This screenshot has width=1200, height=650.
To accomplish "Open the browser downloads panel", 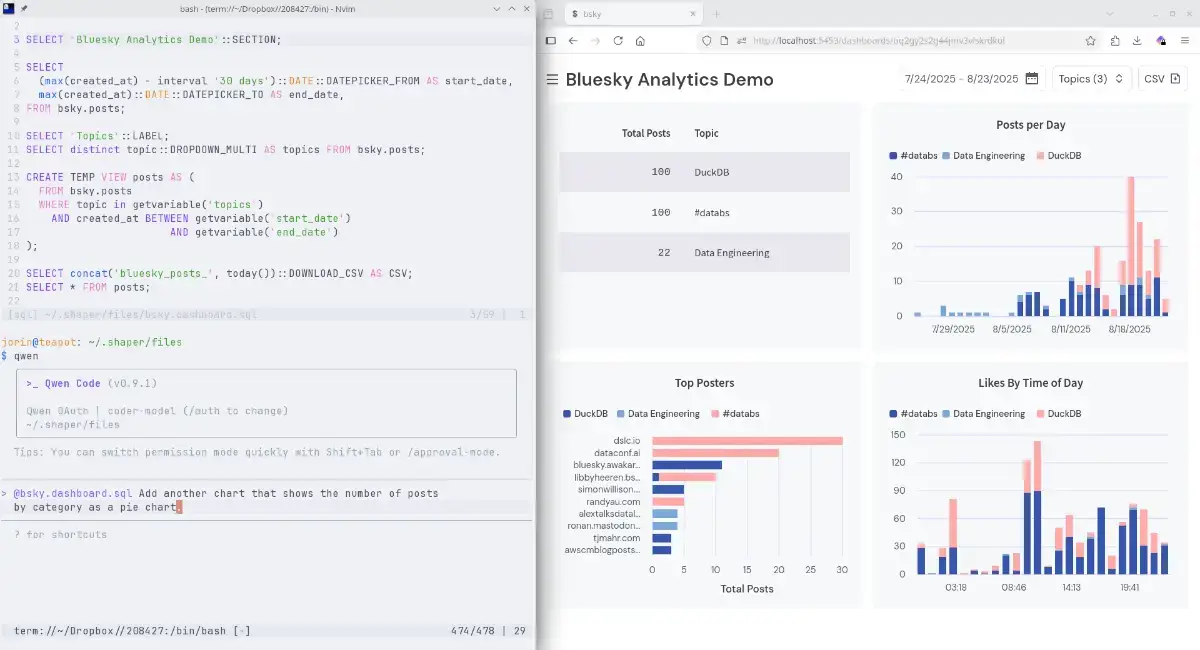I will point(1137,41).
